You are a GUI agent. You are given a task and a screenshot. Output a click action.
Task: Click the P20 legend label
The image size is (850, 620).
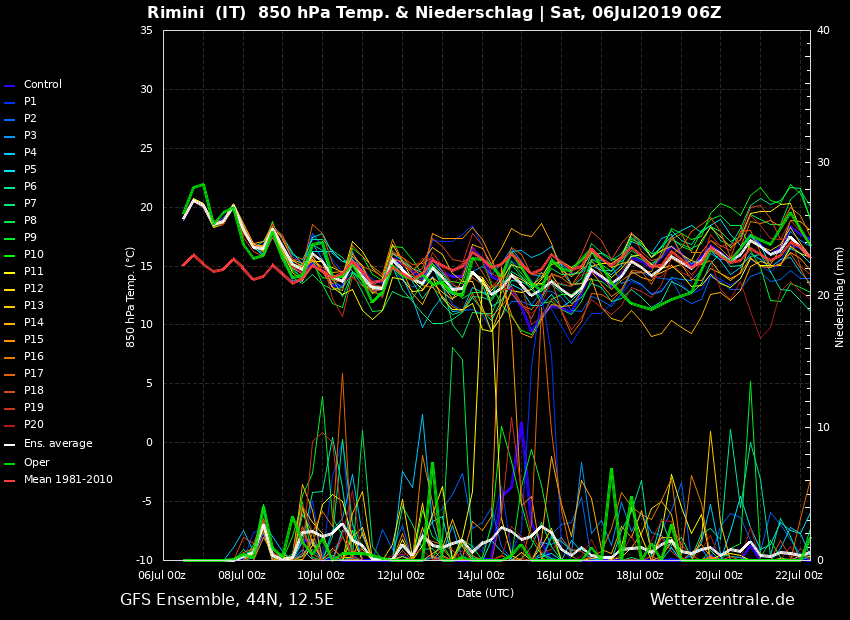click(x=34, y=424)
